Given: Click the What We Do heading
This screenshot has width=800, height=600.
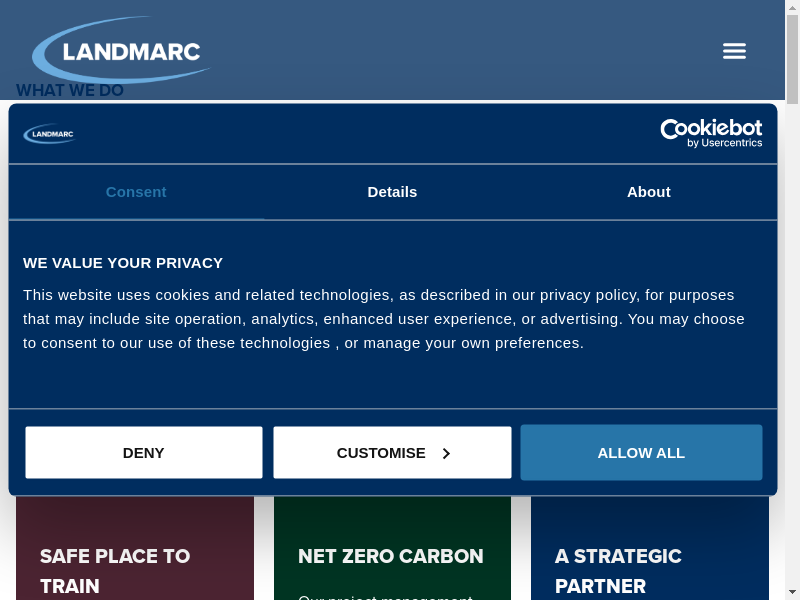Looking at the screenshot, I should click(70, 91).
